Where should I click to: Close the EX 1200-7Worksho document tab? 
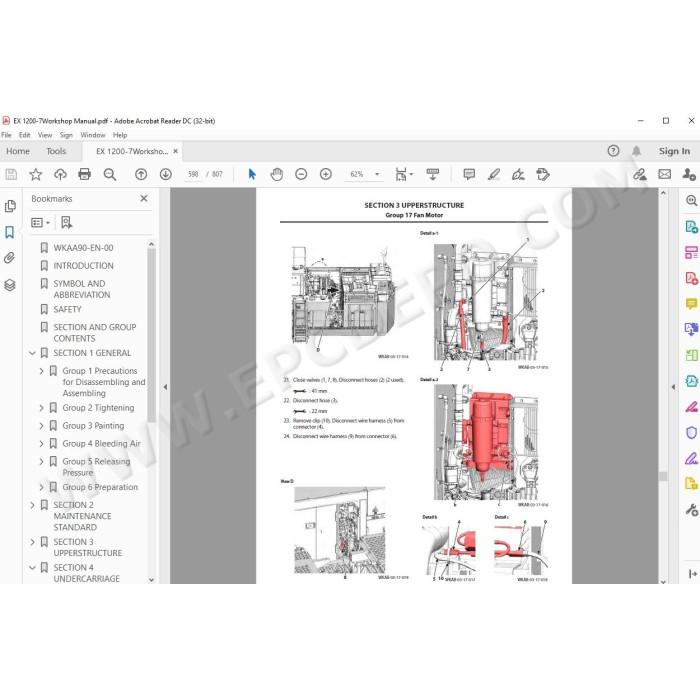click(x=175, y=151)
